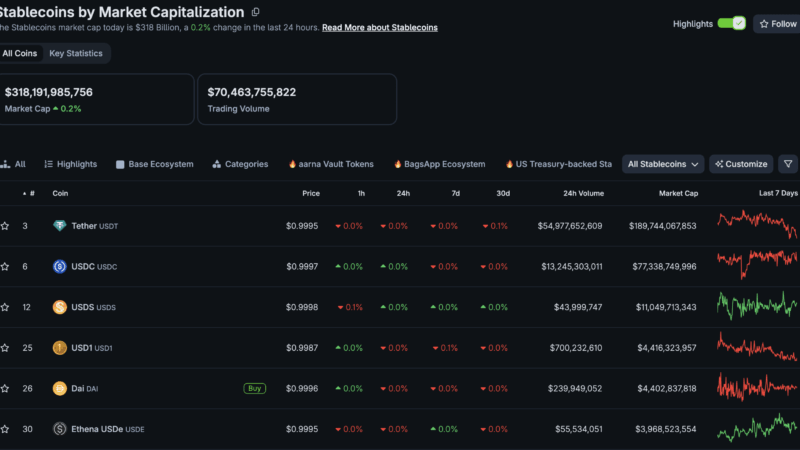
Task: Sort table by Coin column
Action: [x=60, y=193]
